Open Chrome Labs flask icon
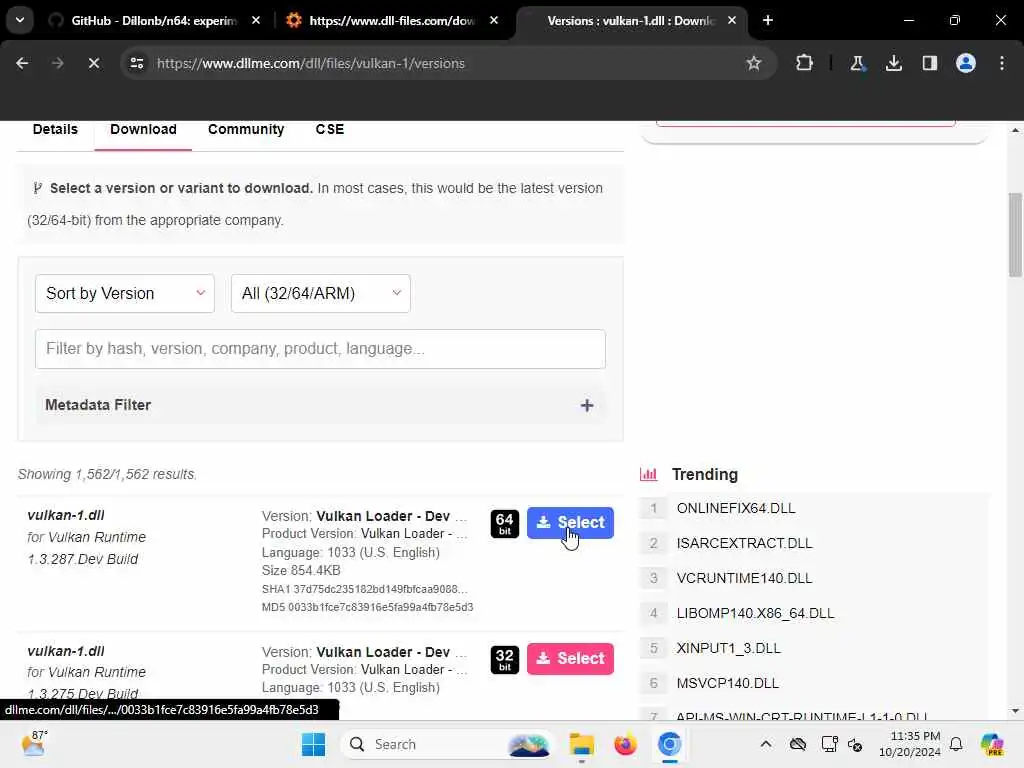 857,63
